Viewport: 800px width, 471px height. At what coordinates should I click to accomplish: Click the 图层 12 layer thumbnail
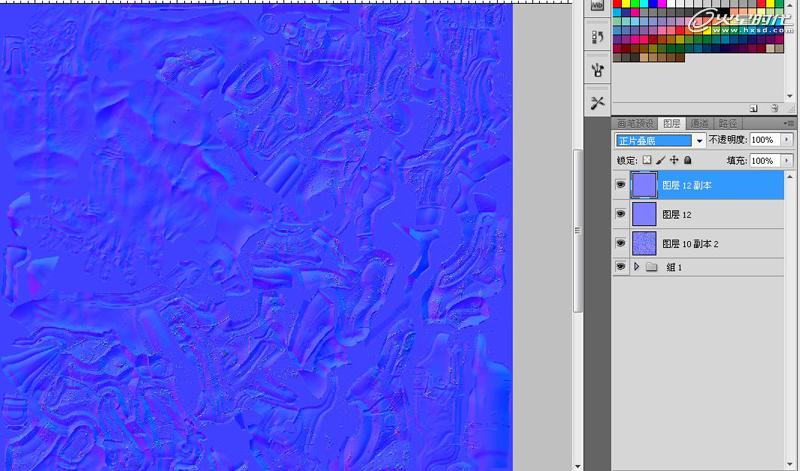tap(644, 214)
